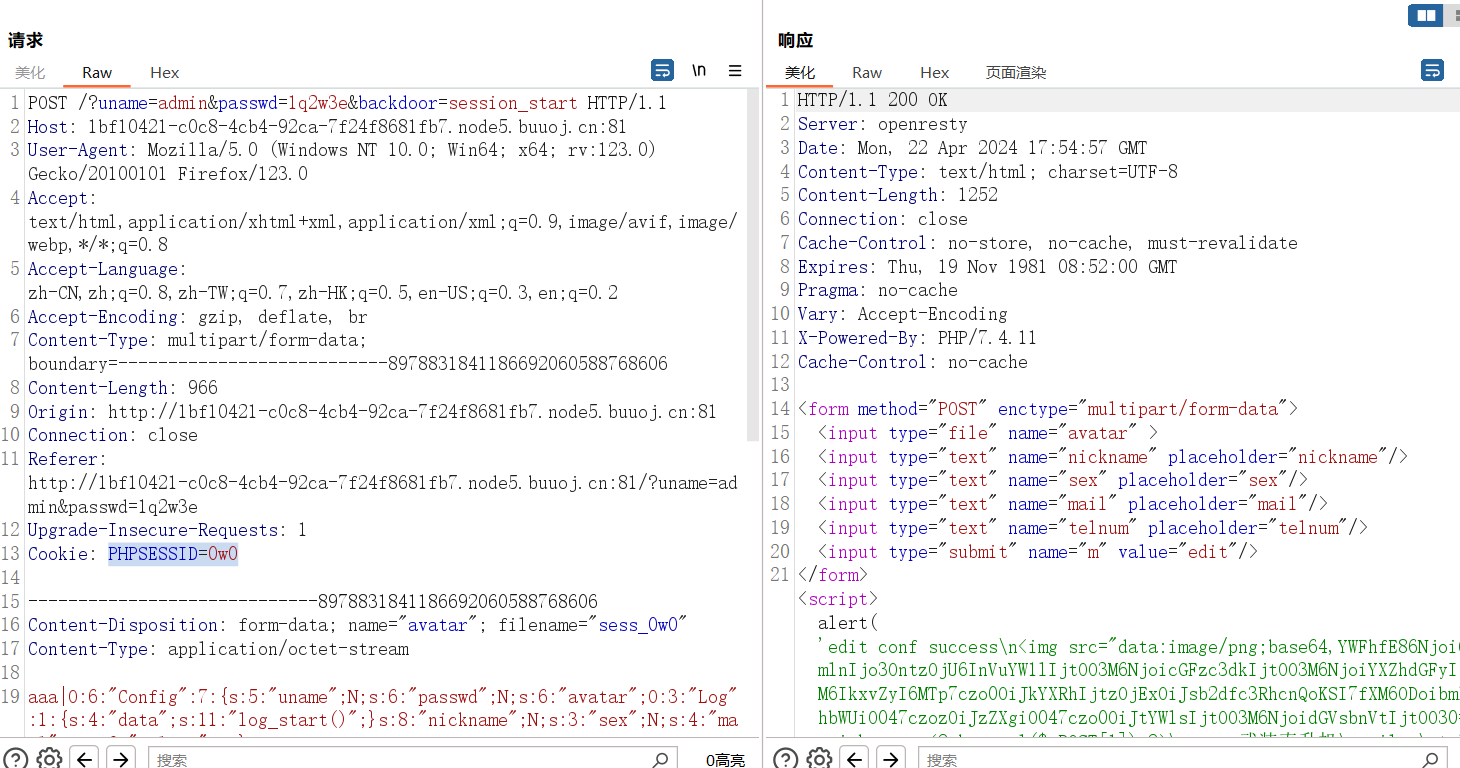The width and height of the screenshot is (1460, 768).
Task: Click the HTTP/1.1 200 OK status line
Action: (x=872, y=100)
